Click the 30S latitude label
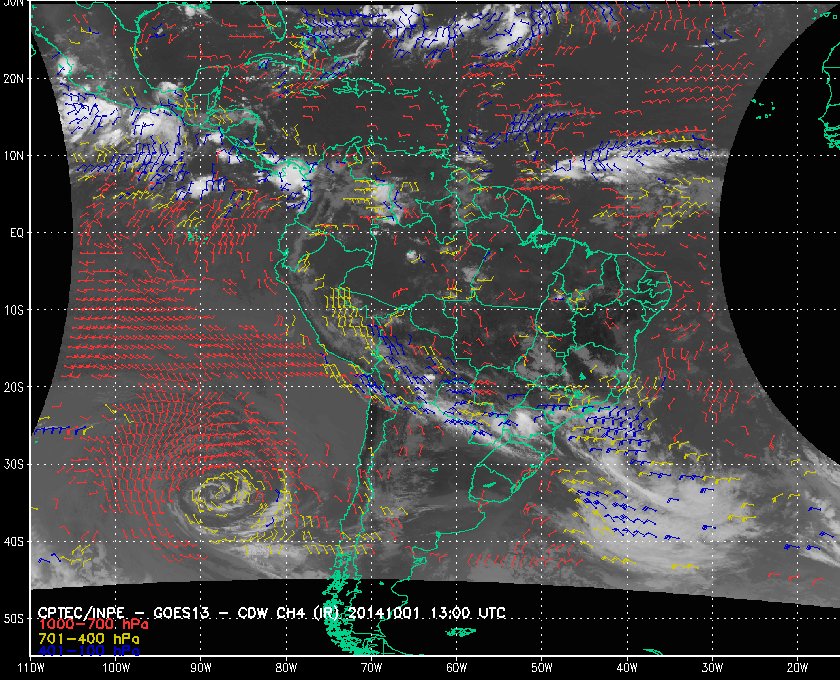 14,465
